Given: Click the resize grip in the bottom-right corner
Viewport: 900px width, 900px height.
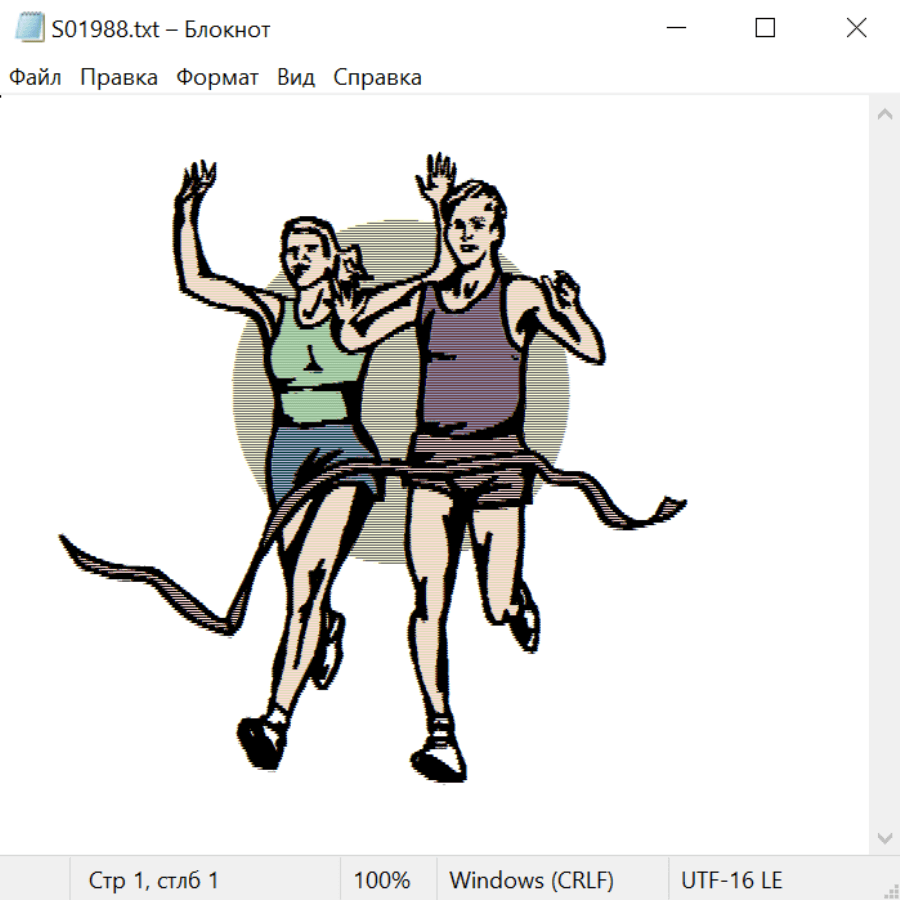Looking at the screenshot, I should [891, 891].
